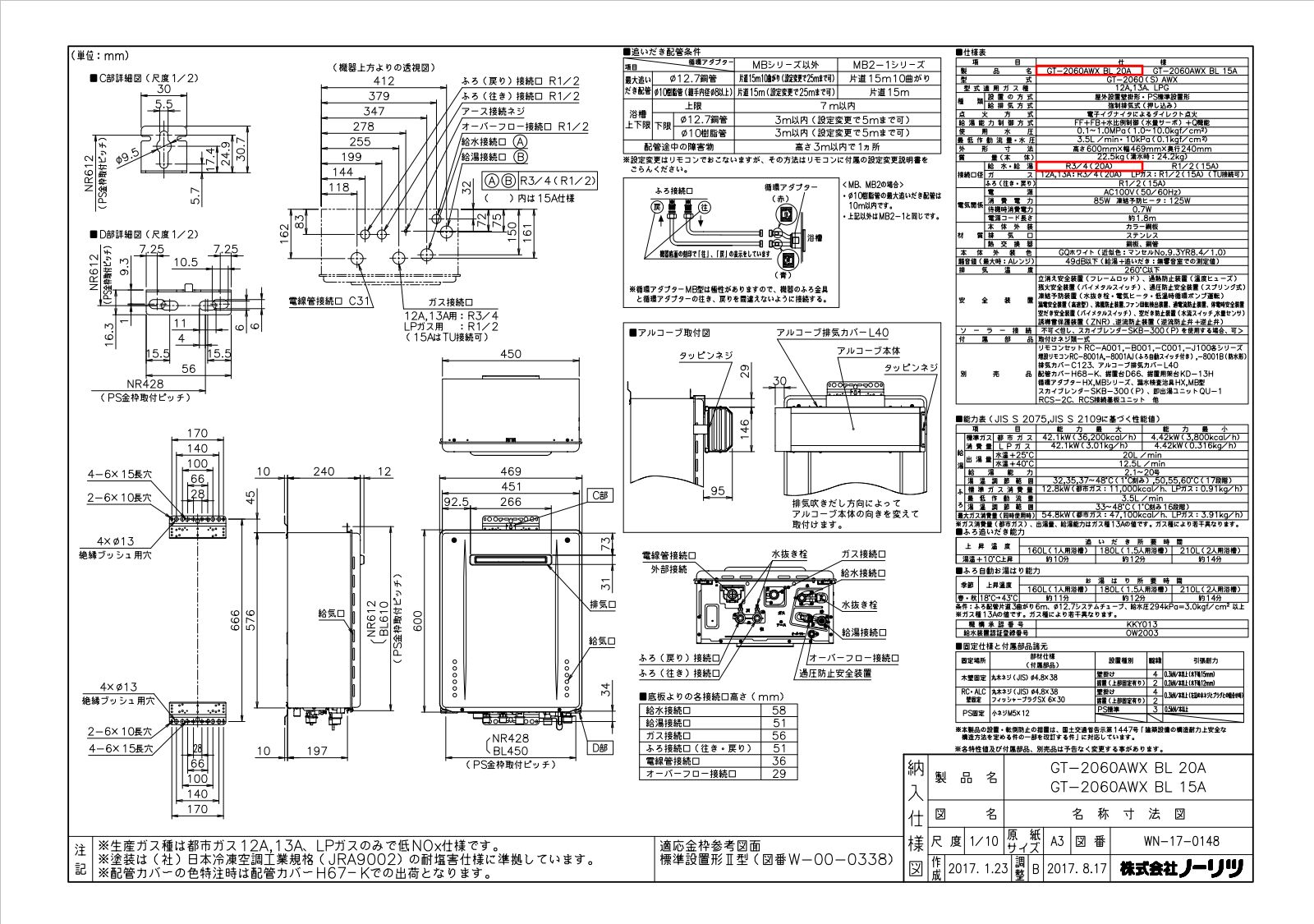Select the "MBシリーズ以外" column header
The height and width of the screenshot is (924, 1314).
click(784, 65)
